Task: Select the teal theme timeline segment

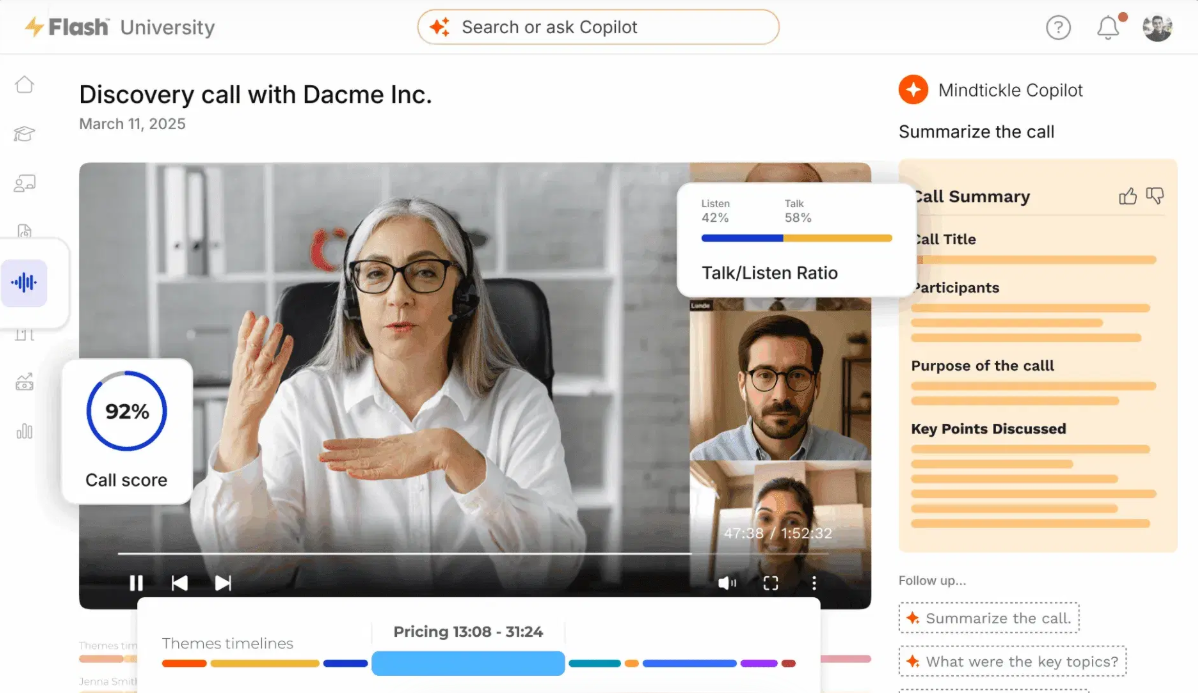Action: (594, 663)
